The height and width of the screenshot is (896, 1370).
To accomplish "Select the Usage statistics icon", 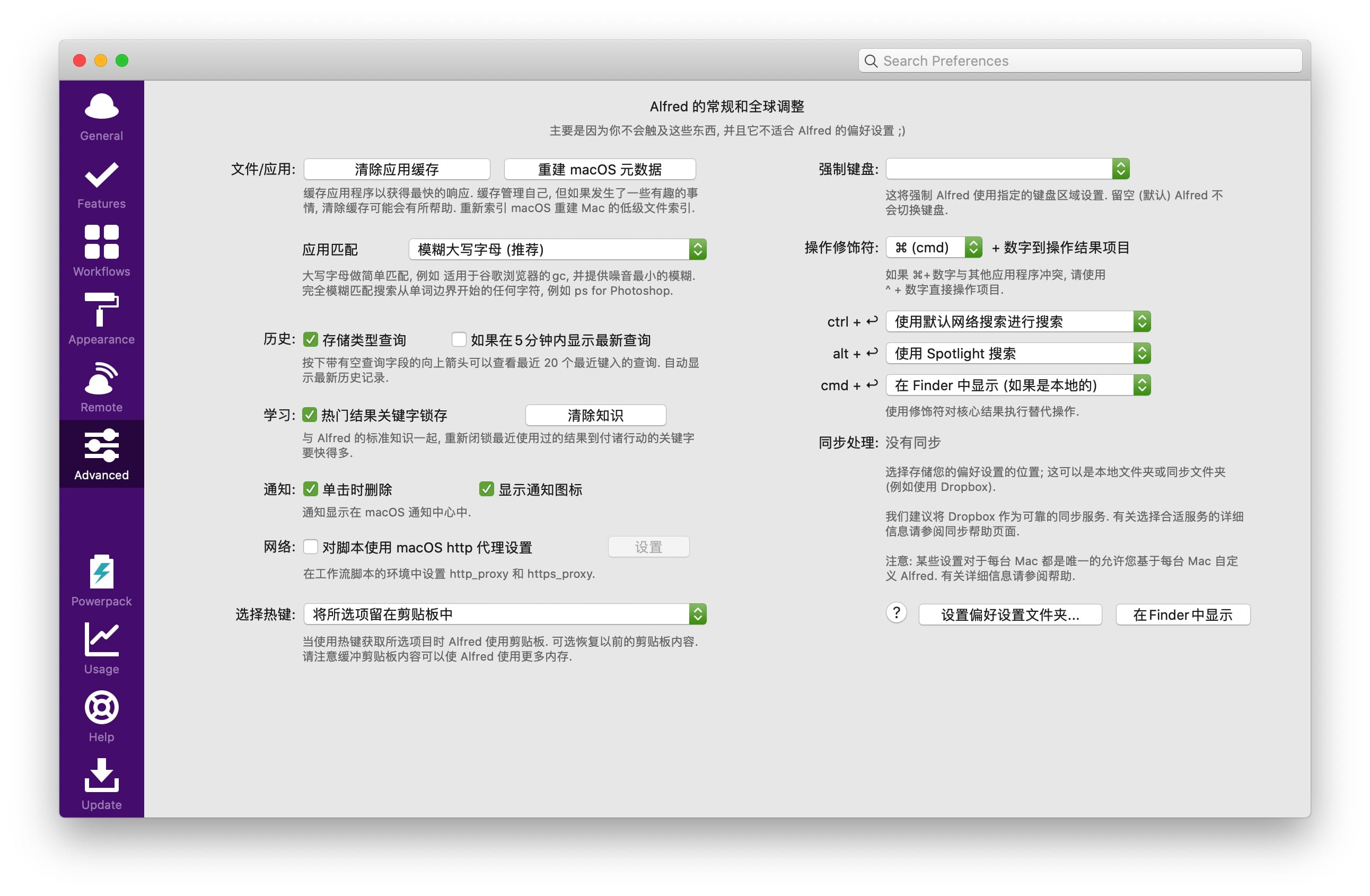I will tap(101, 648).
